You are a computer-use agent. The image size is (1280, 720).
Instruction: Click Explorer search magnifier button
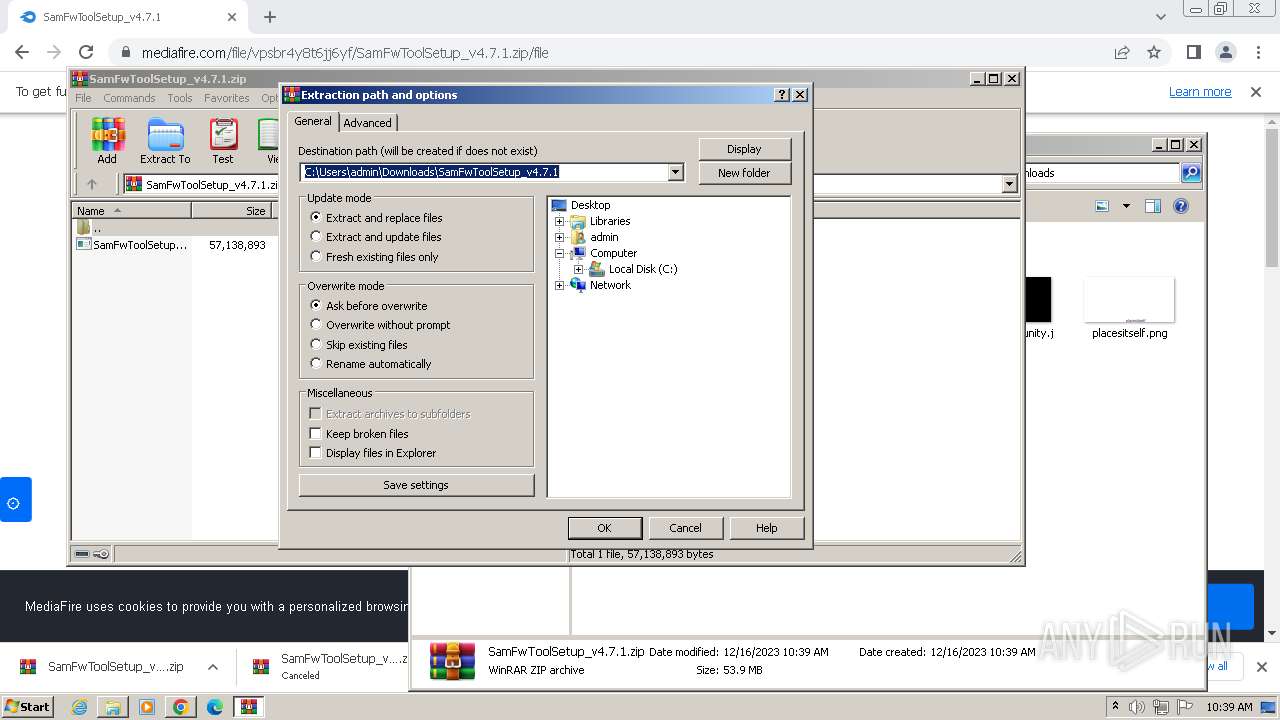[x=1191, y=173]
